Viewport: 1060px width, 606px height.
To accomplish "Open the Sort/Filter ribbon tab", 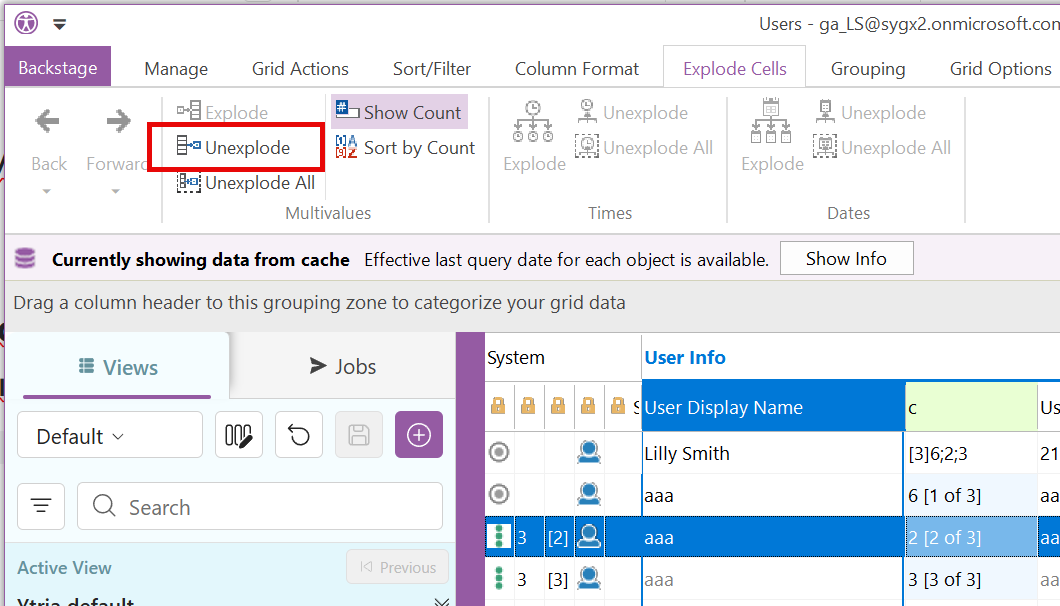I will click(432, 69).
